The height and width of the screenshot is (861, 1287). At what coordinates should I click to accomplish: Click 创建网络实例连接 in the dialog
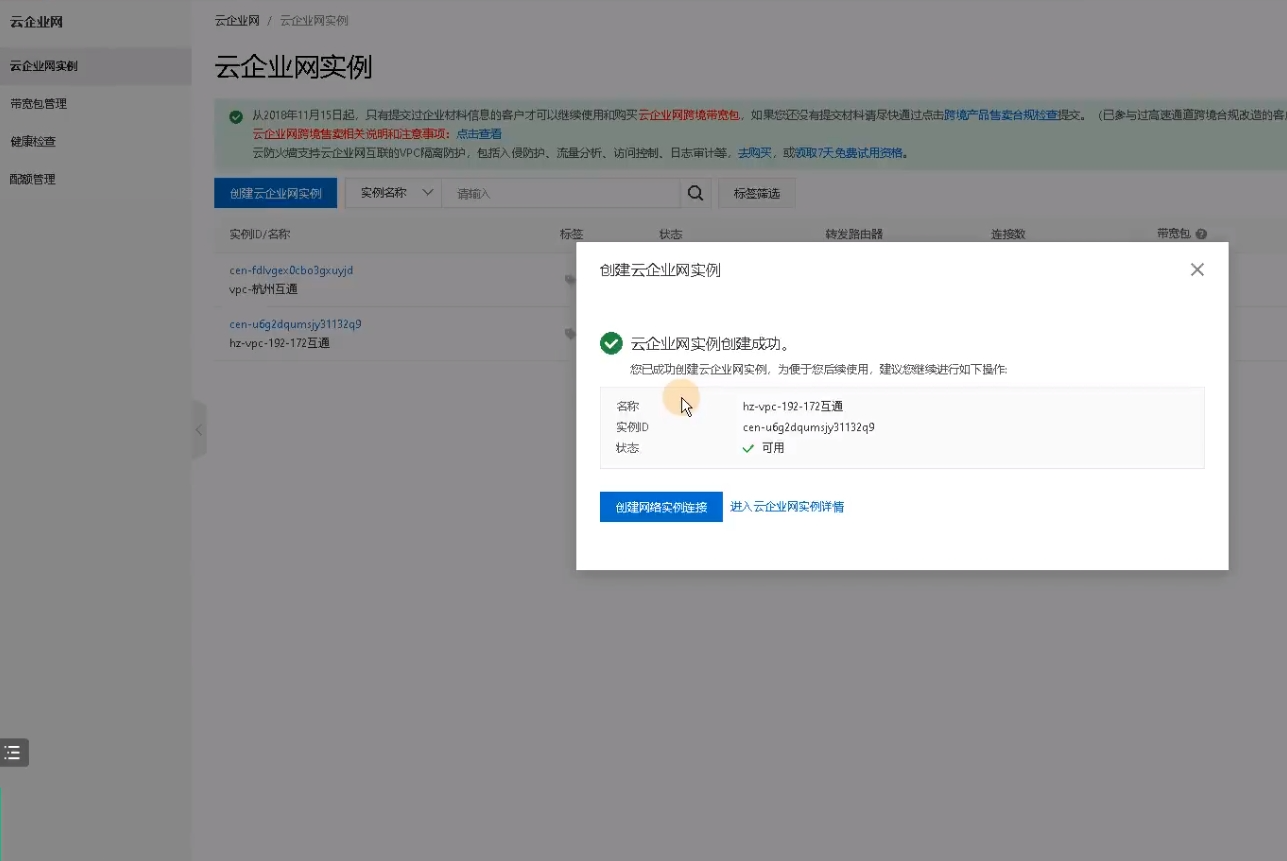[660, 507]
